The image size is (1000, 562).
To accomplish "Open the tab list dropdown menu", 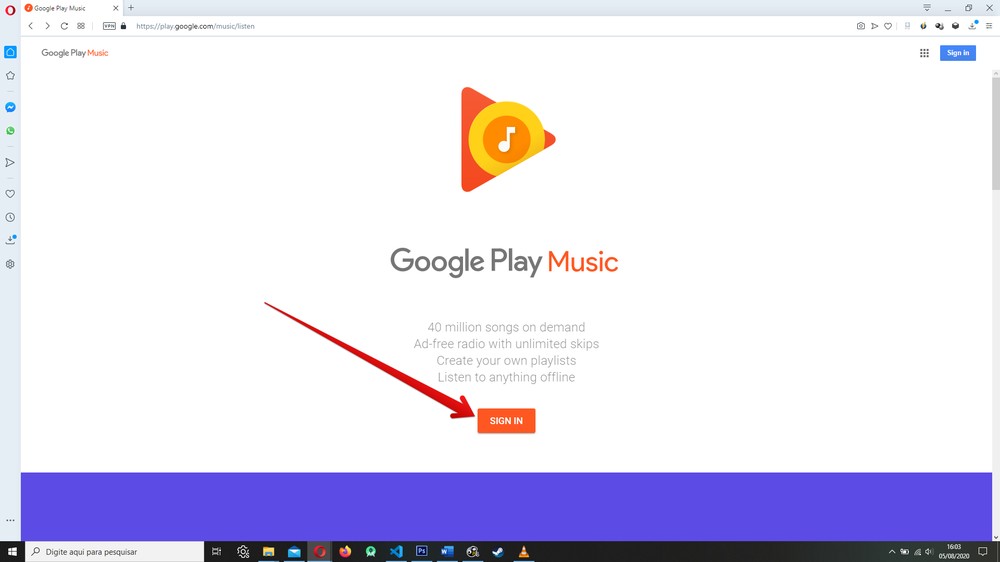I will tap(927, 8).
